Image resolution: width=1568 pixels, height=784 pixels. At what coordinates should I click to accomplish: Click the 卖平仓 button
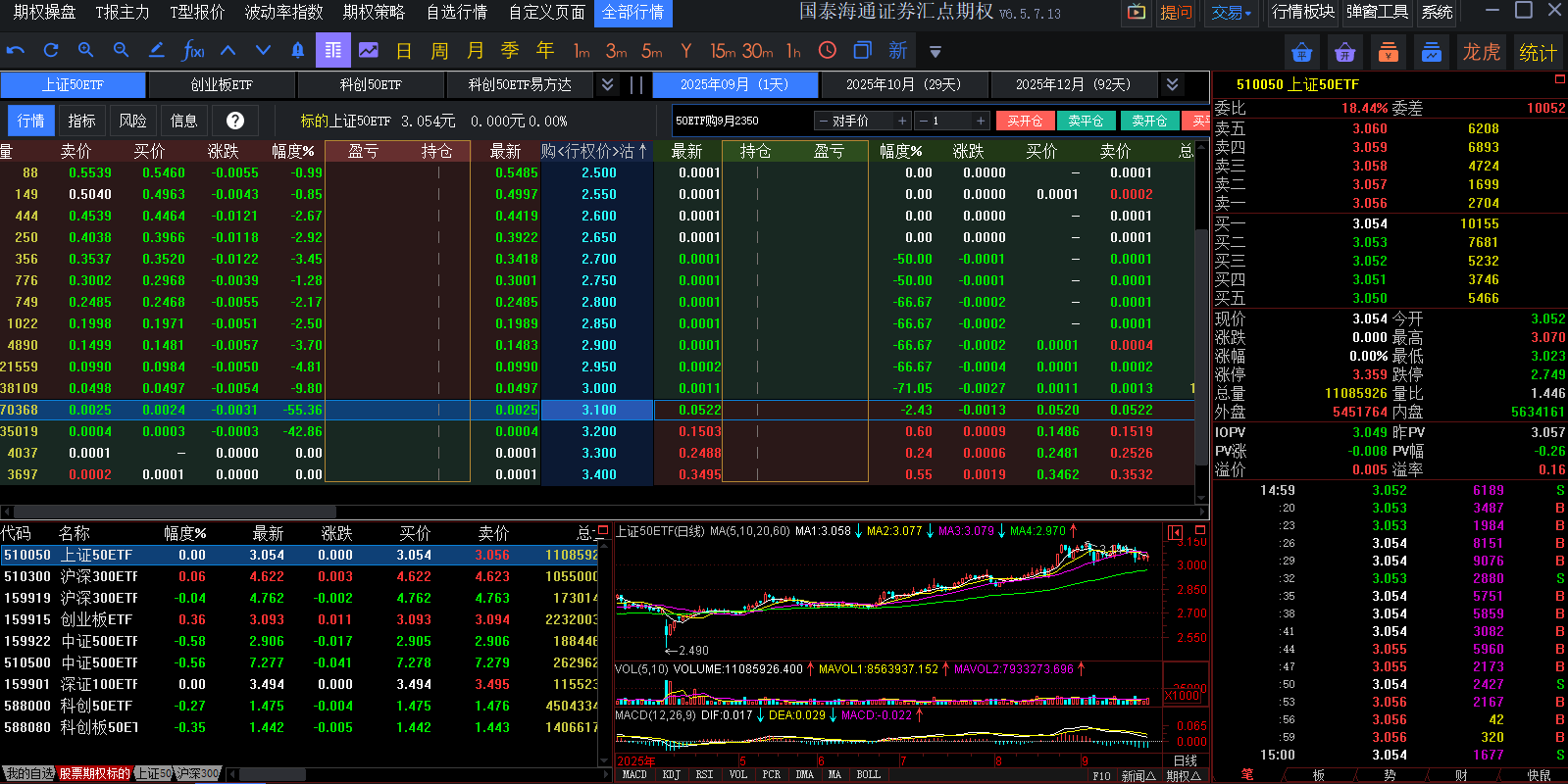1086,121
